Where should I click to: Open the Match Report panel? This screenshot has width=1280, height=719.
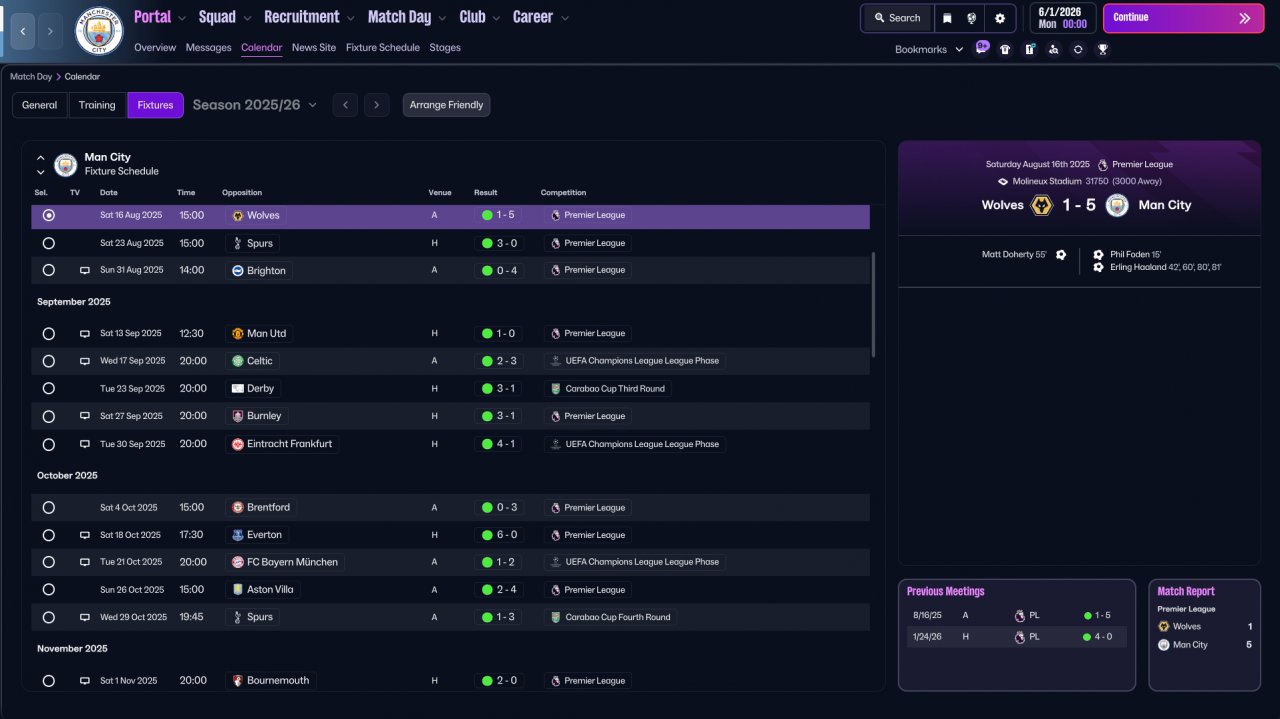1204,635
